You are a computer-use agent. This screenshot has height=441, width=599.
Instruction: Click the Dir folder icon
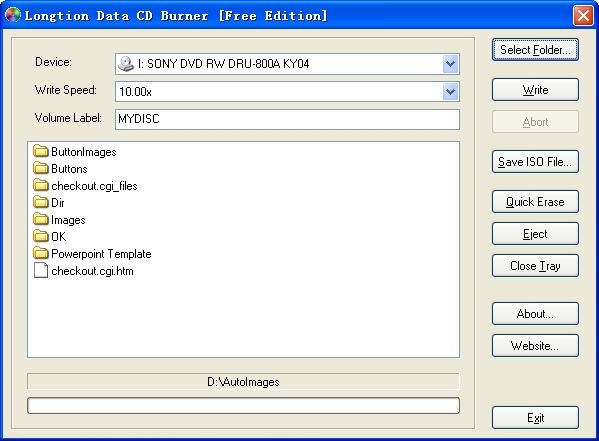40,202
